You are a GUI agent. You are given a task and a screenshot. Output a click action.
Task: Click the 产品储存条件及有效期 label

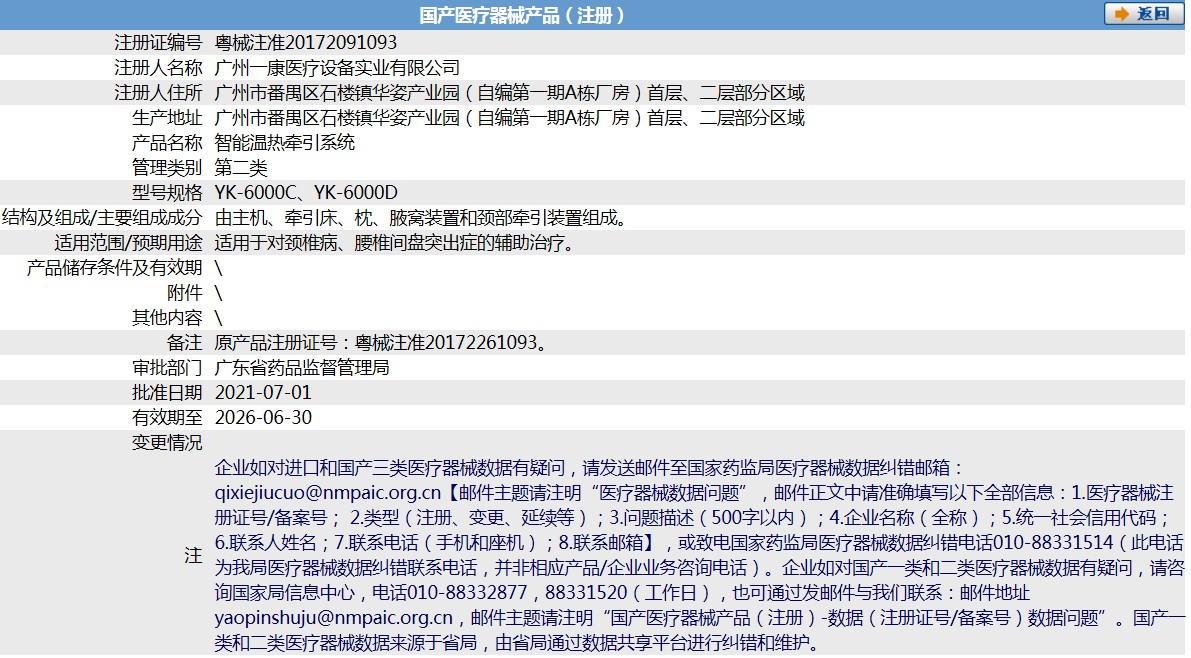pos(114,267)
